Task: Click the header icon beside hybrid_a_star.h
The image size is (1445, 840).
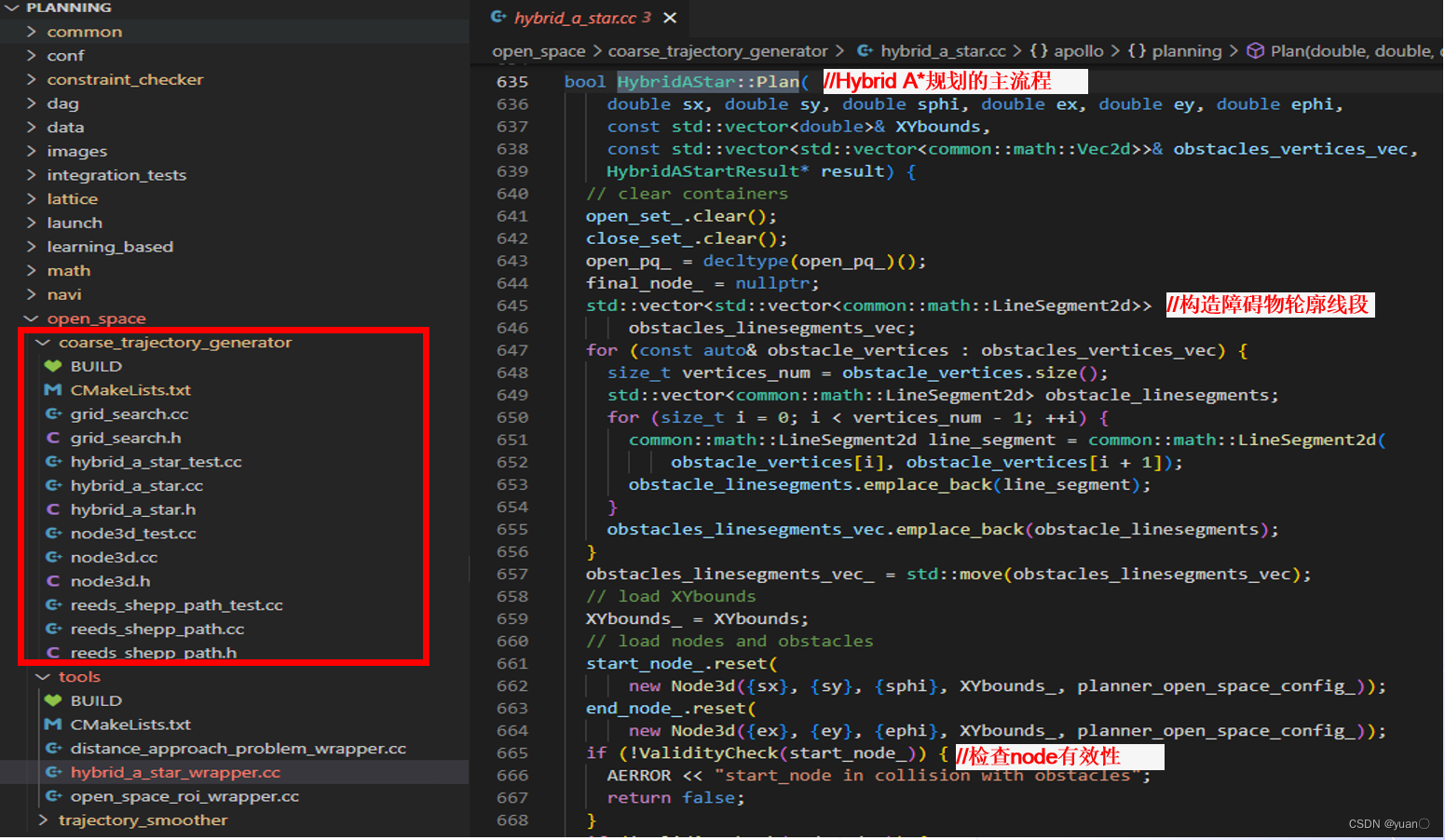Action: tap(53, 509)
